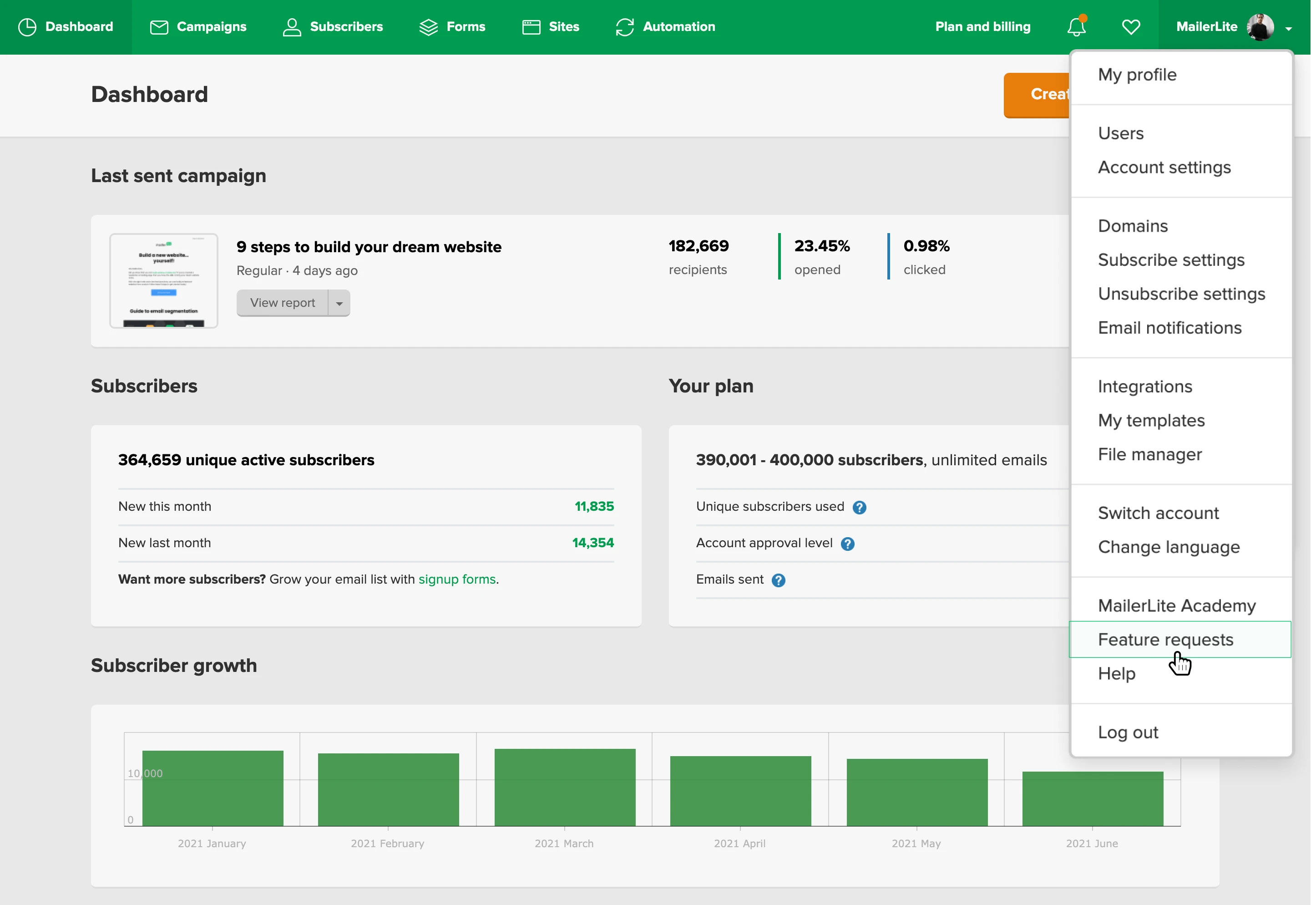Click the profile avatar picture

coord(1260,27)
